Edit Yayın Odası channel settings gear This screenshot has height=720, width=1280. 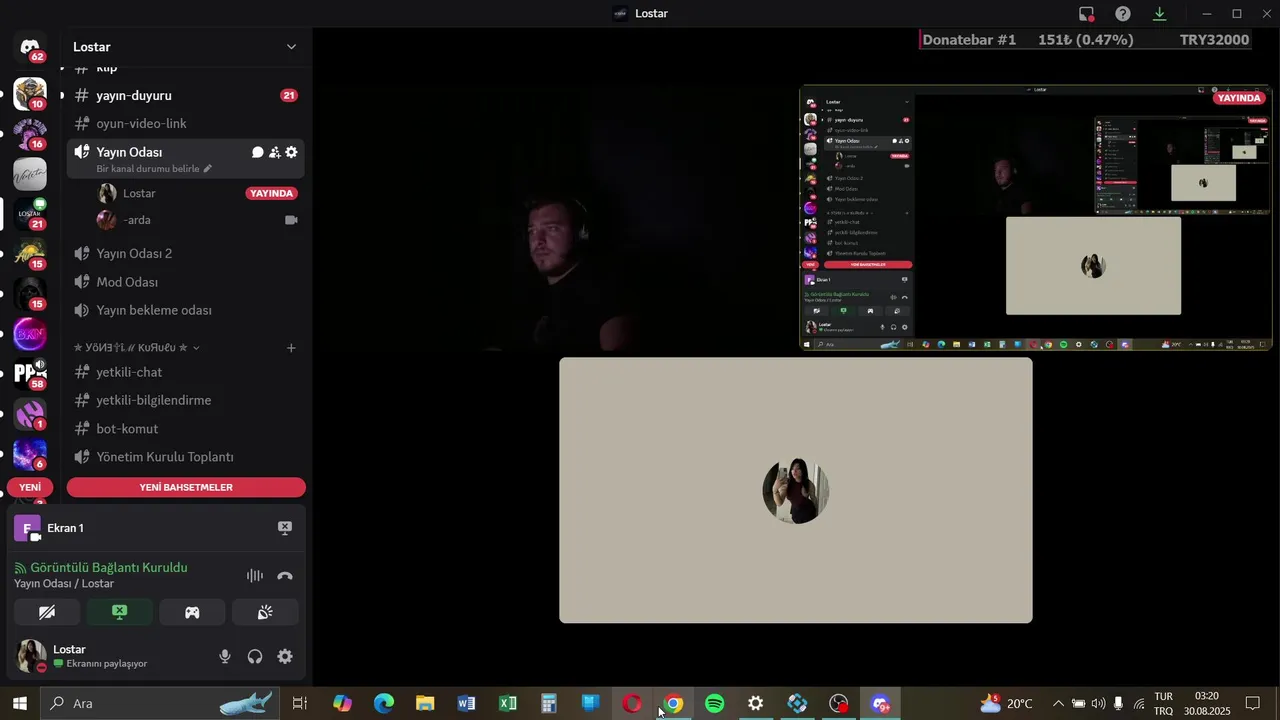(291, 152)
